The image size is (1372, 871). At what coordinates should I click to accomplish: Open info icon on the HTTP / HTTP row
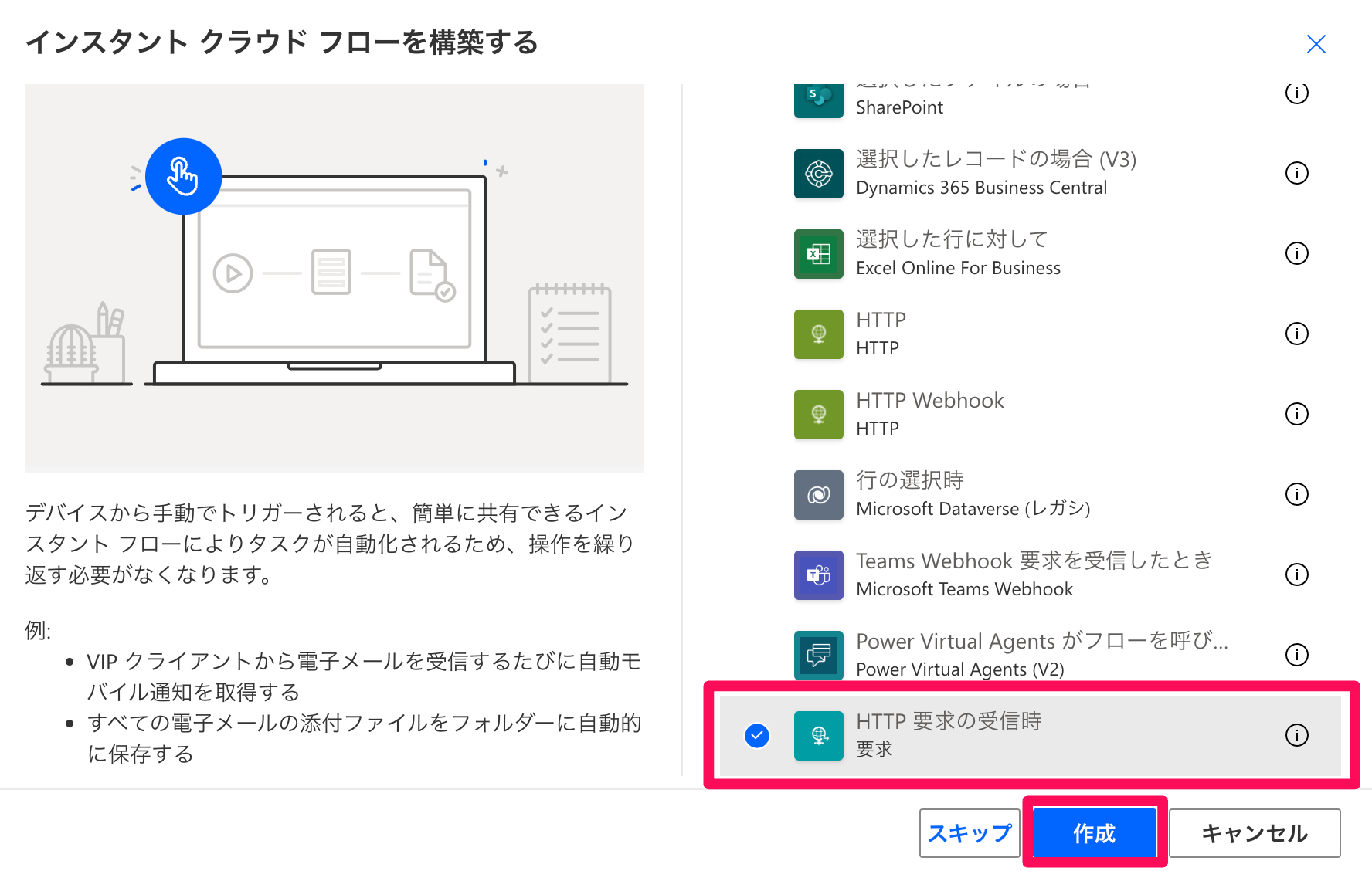[1296, 334]
